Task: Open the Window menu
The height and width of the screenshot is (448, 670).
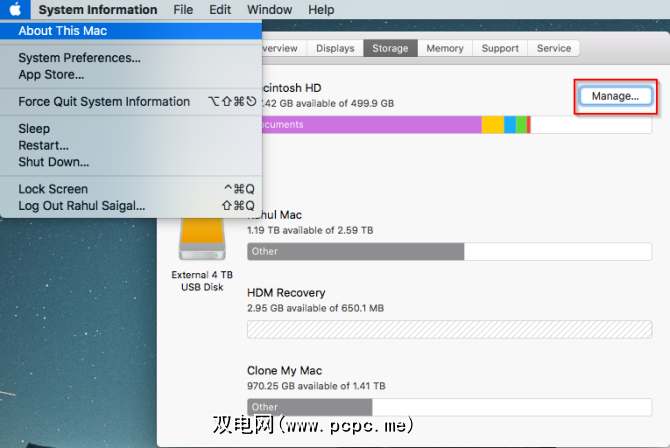Action: pos(269,10)
